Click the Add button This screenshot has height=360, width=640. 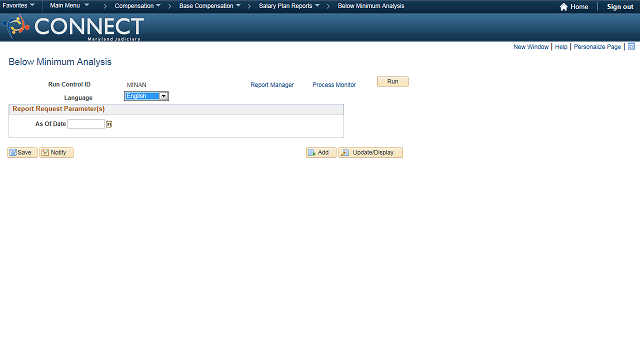point(321,152)
